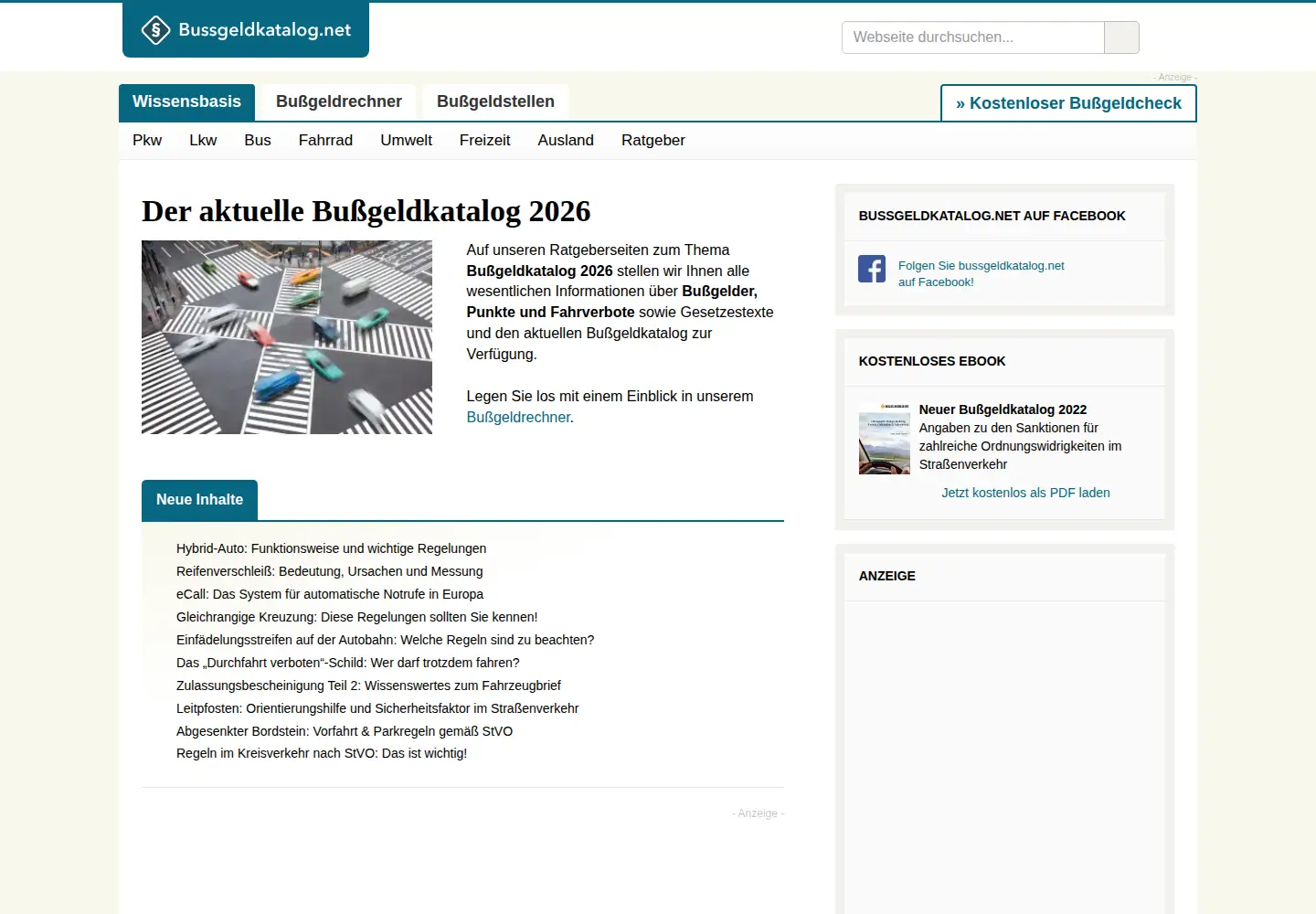This screenshot has width=1316, height=914.
Task: Open the Freizeit menu item
Action: pyautogui.click(x=484, y=140)
